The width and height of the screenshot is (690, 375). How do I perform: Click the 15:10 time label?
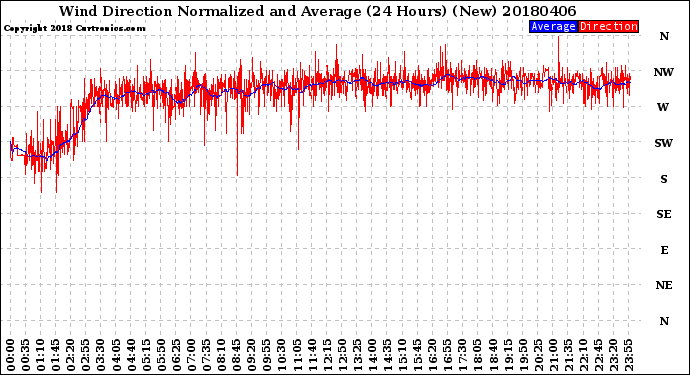click(403, 355)
